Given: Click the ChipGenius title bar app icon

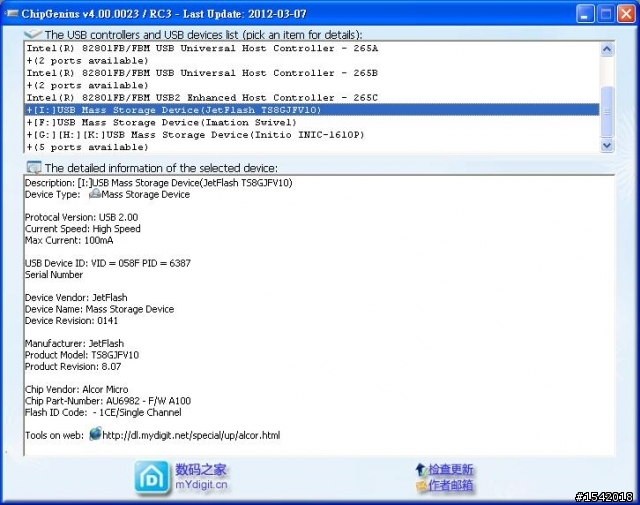Looking at the screenshot, I should (11, 14).
